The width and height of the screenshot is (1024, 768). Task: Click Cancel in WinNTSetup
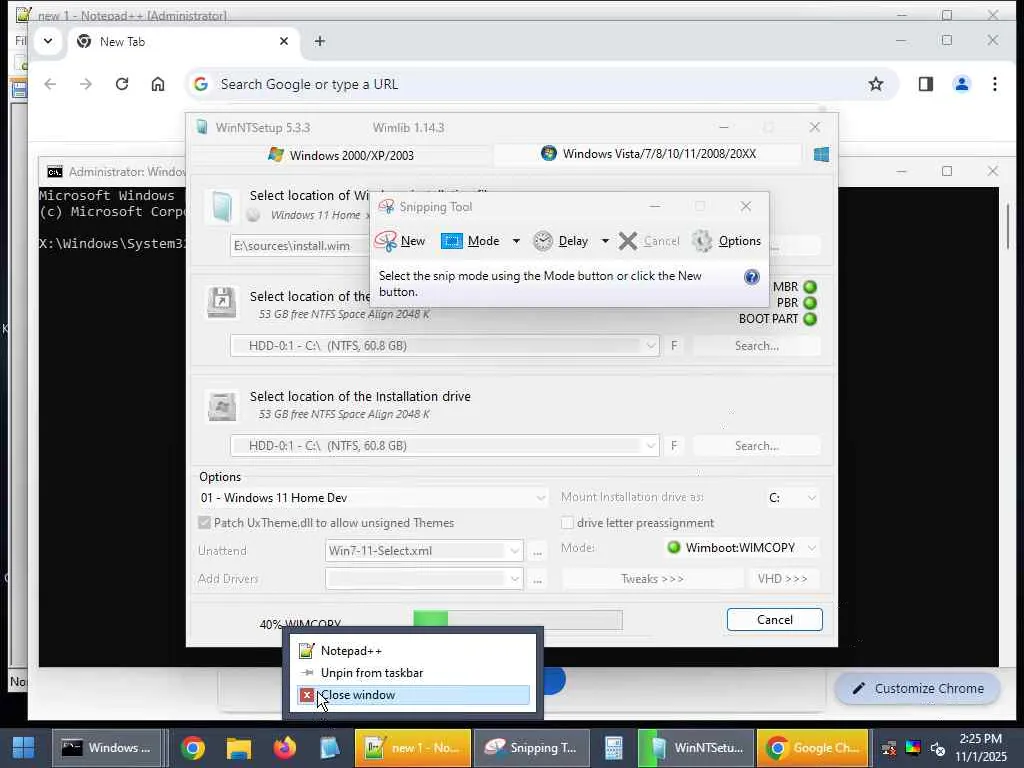click(775, 619)
